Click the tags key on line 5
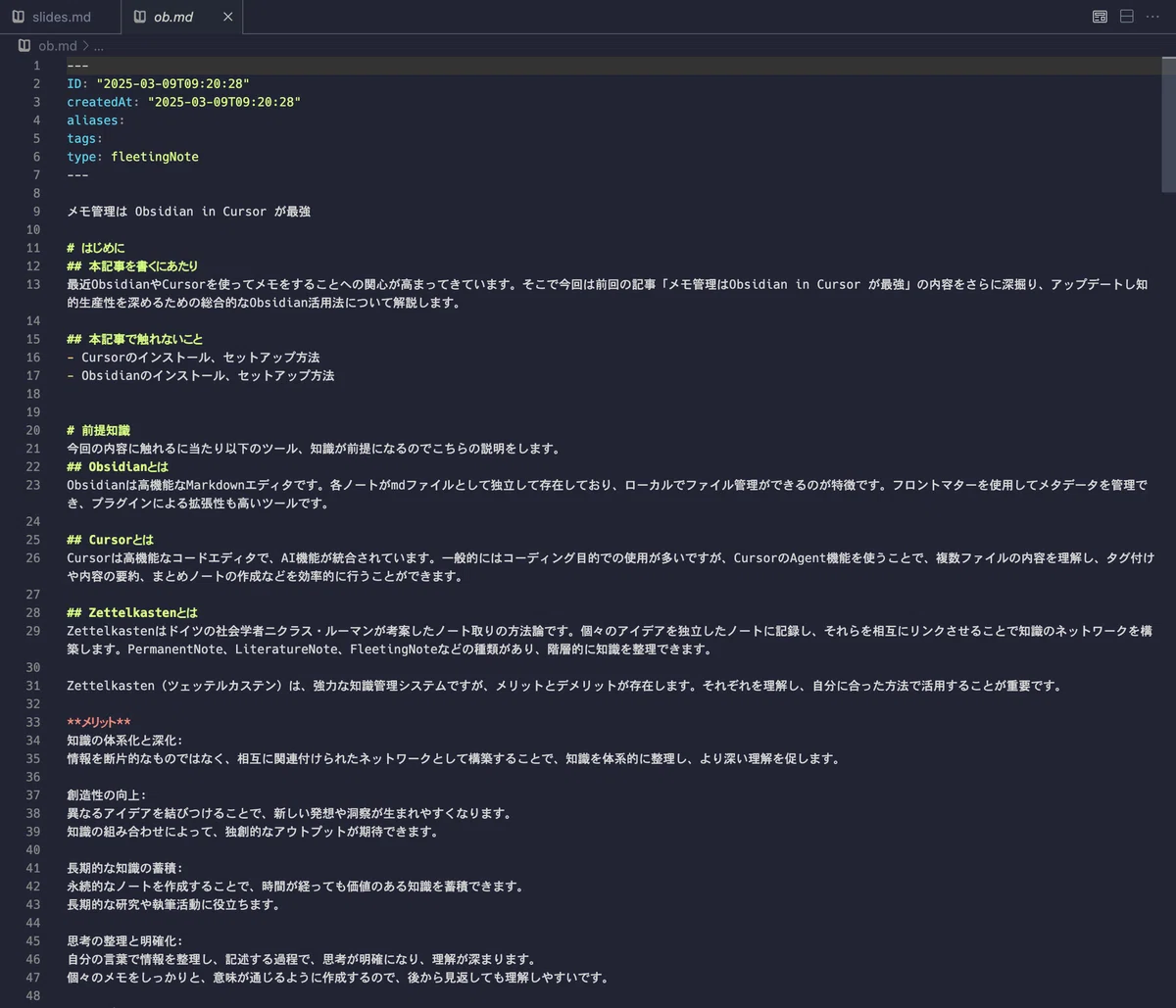The height and width of the screenshot is (1008, 1176). (81, 138)
